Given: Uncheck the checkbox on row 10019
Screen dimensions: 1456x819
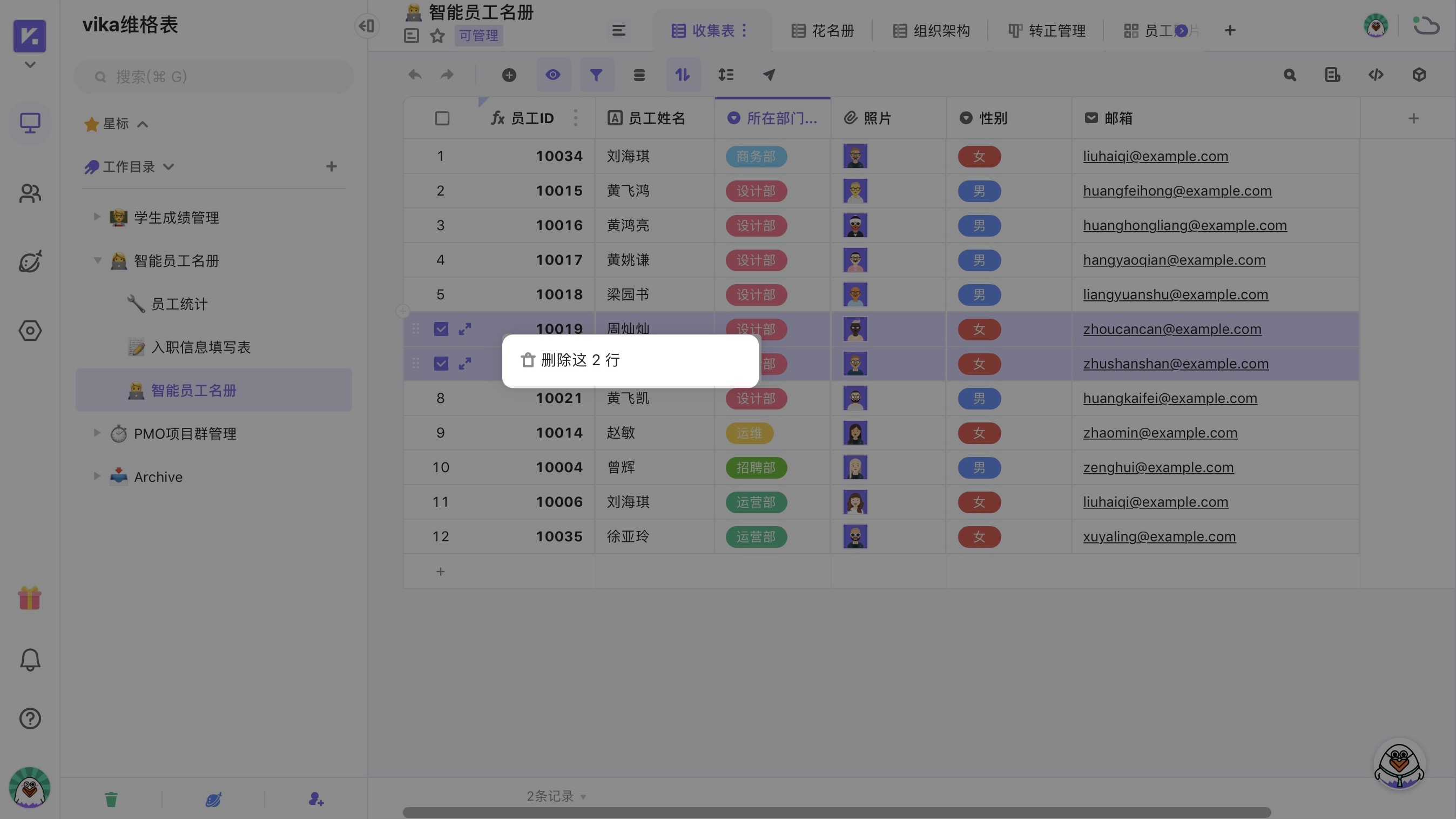Looking at the screenshot, I should coord(441,328).
